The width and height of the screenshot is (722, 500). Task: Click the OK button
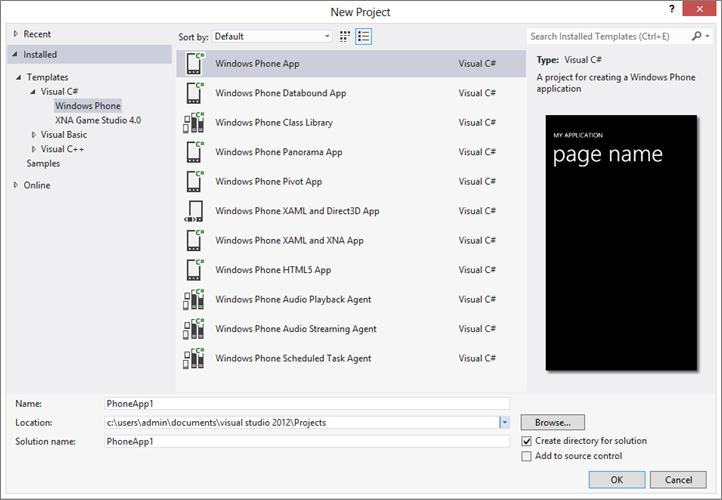[x=617, y=480]
